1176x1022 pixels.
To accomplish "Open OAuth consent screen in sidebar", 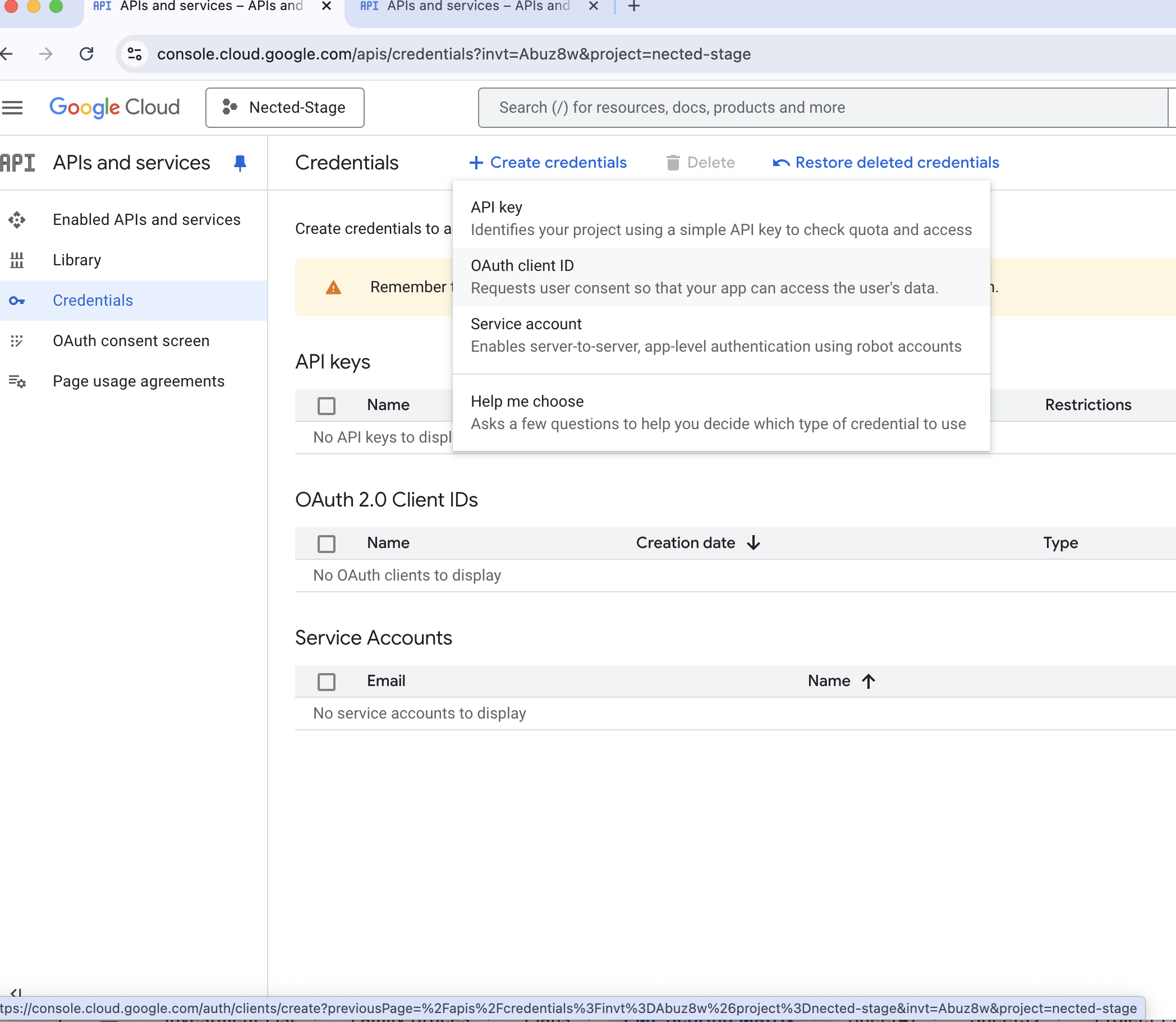I will tap(131, 341).
